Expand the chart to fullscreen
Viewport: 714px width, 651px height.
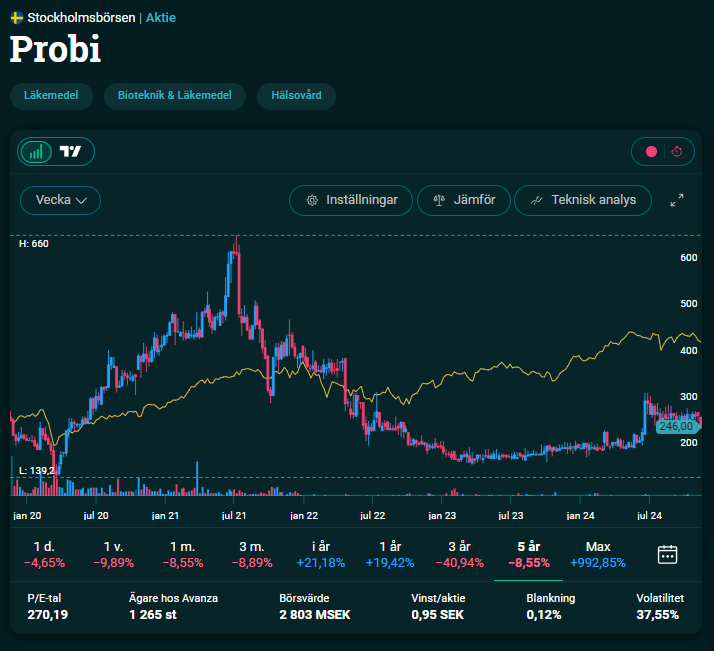tap(677, 200)
